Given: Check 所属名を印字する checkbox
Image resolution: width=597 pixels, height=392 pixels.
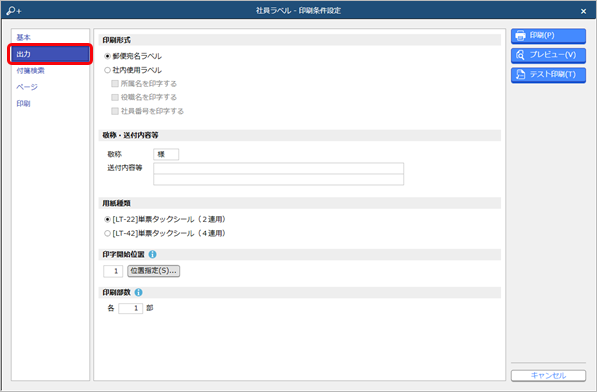Looking at the screenshot, I should click(x=115, y=84).
